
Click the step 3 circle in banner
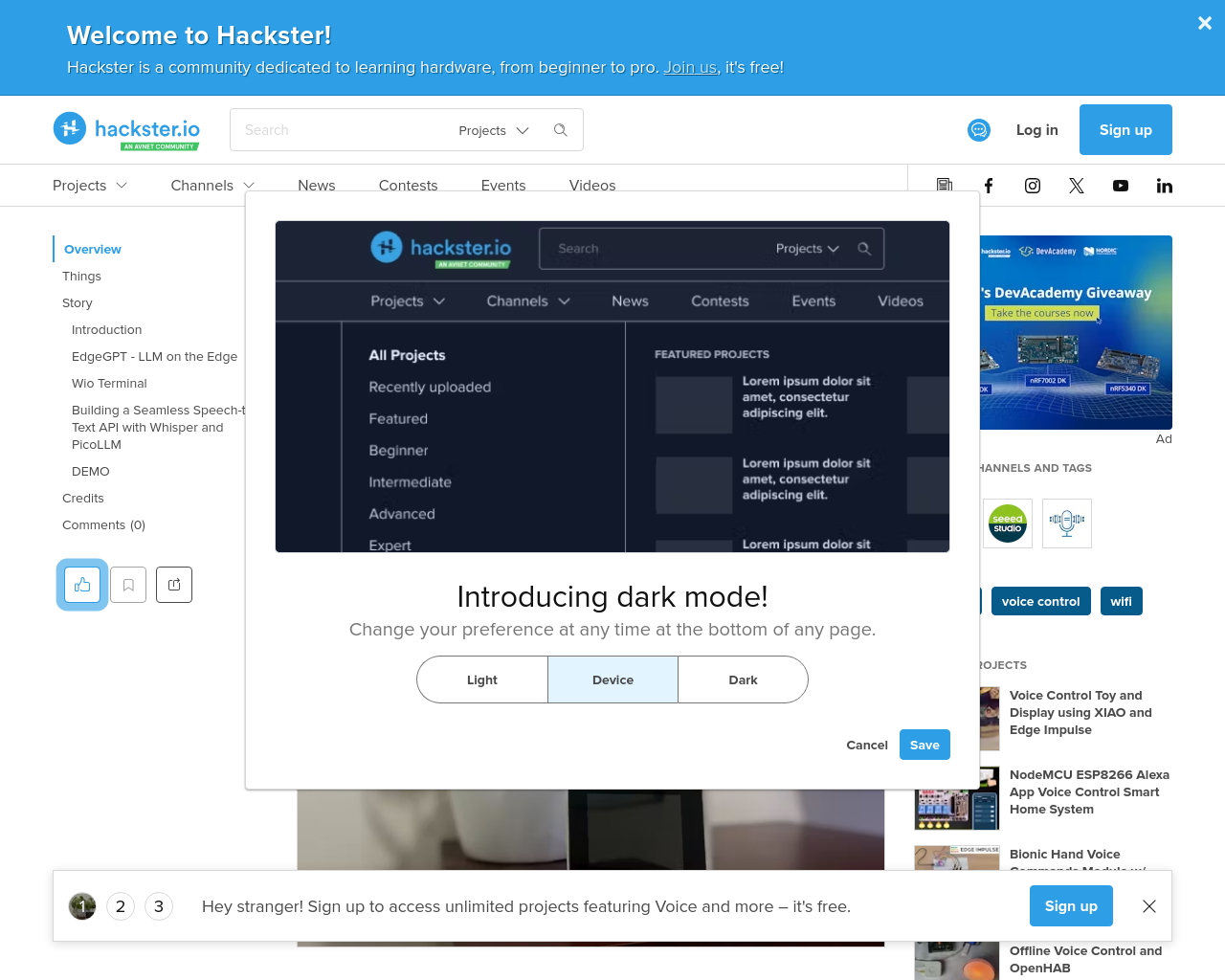(x=159, y=906)
